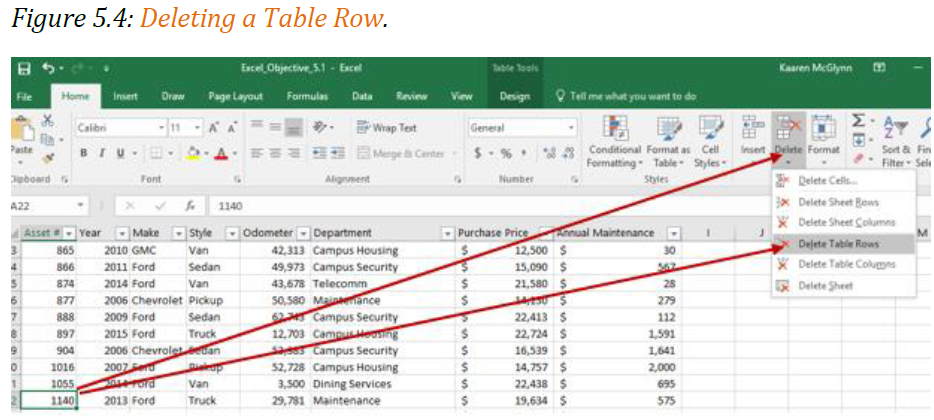The image size is (934, 420).
Task: Click the Insert cells icon
Action: pyautogui.click(x=753, y=126)
